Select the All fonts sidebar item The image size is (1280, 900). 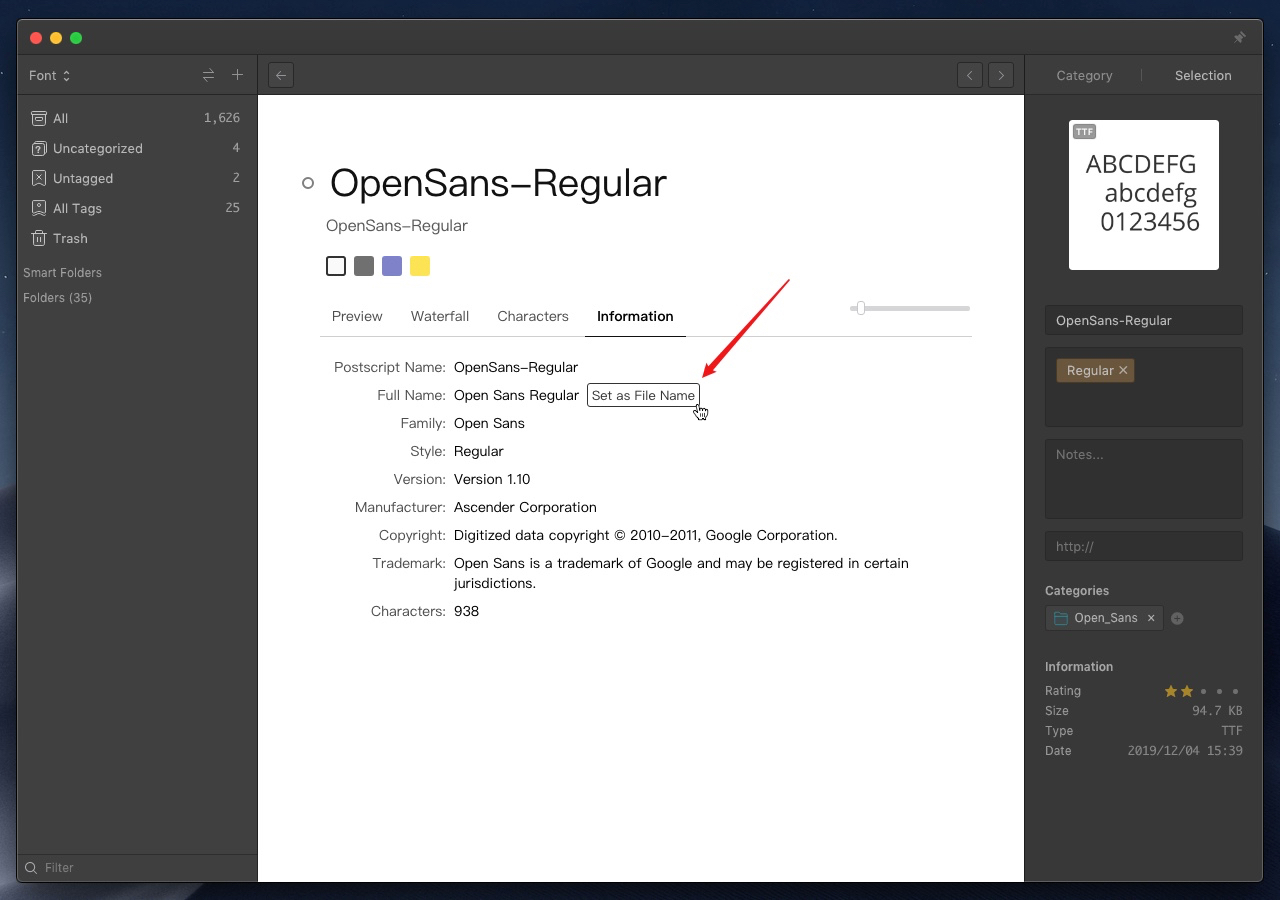pos(137,118)
